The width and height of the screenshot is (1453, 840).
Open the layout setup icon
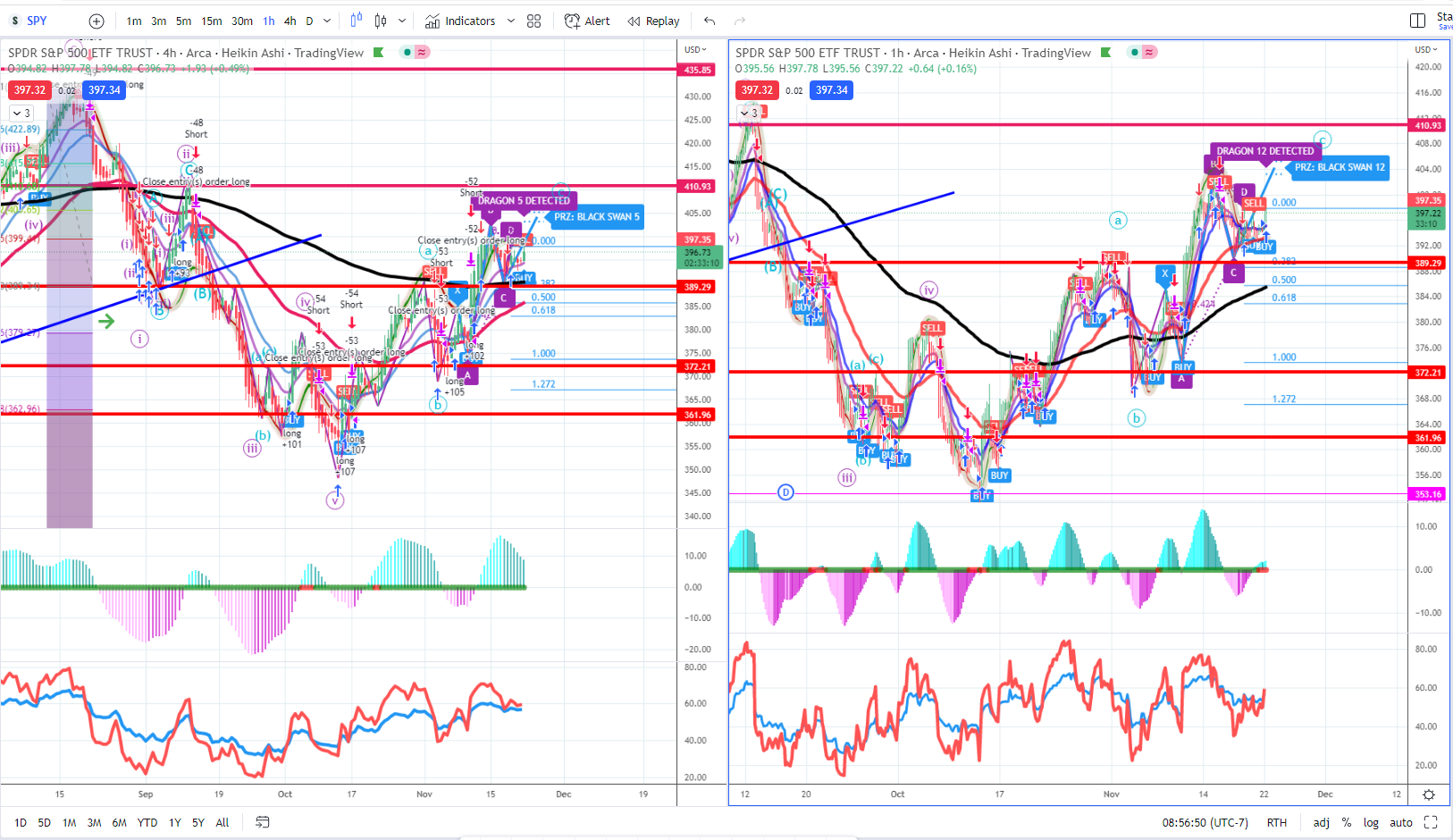[x=1417, y=21]
